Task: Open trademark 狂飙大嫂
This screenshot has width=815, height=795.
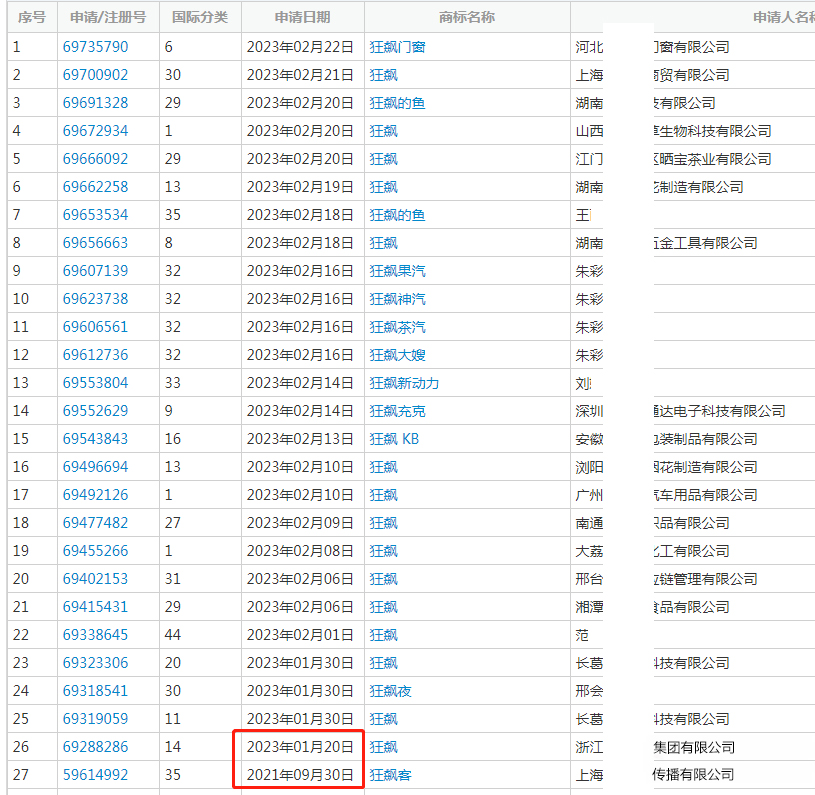Action: (397, 355)
